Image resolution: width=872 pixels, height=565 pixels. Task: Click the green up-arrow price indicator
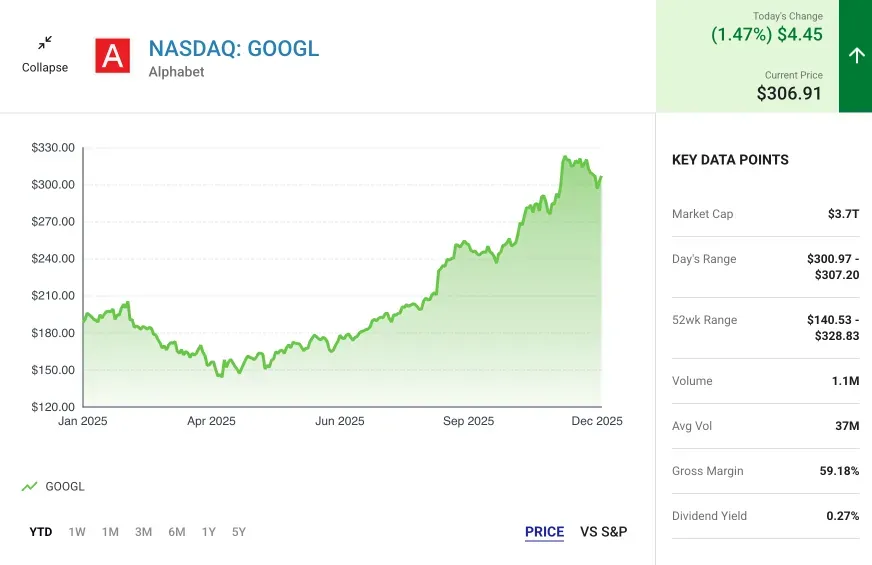click(x=855, y=55)
